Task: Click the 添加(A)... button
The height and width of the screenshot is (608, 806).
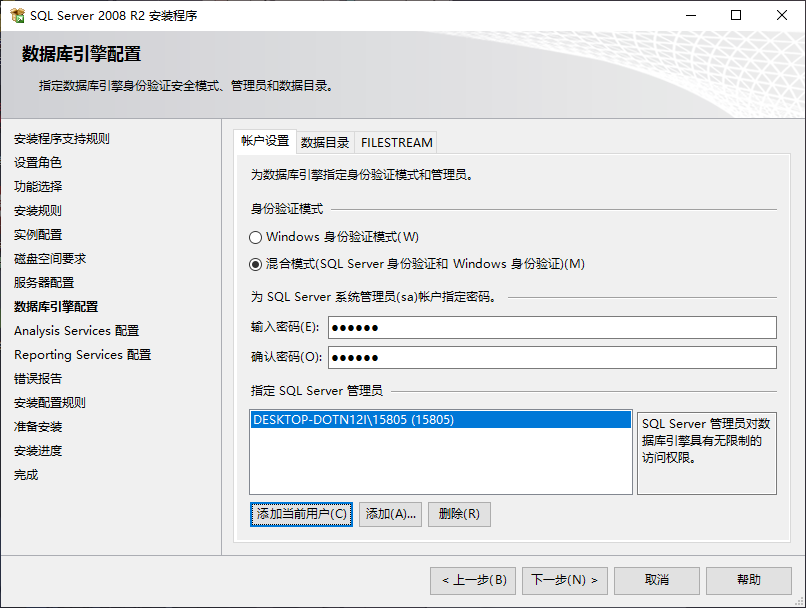Action: [x=390, y=514]
